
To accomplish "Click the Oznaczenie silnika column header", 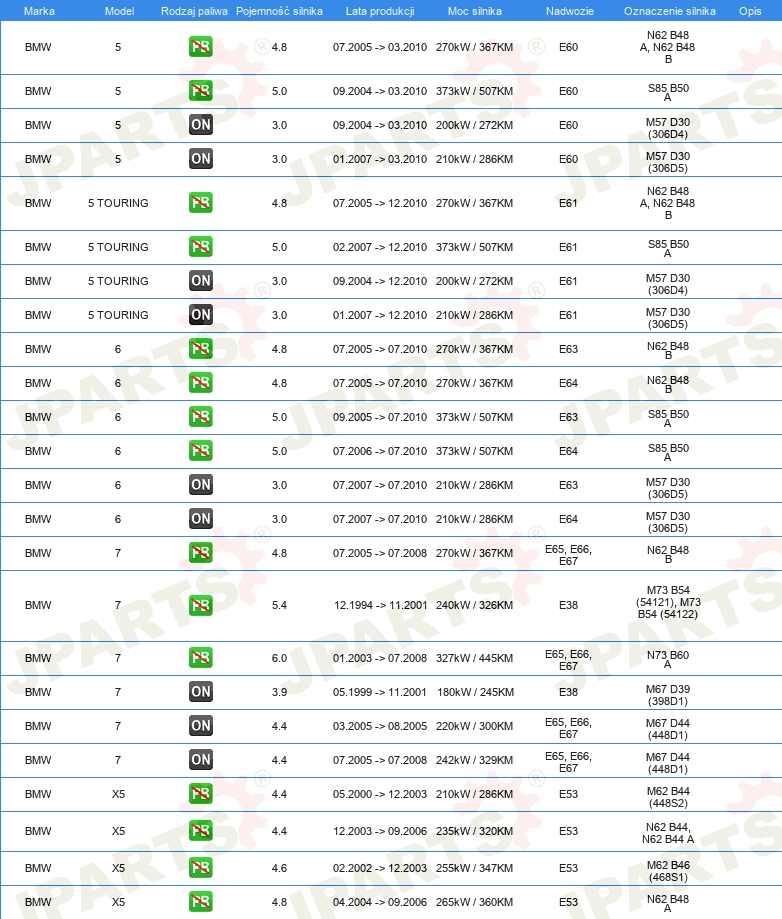I will 669,11.
